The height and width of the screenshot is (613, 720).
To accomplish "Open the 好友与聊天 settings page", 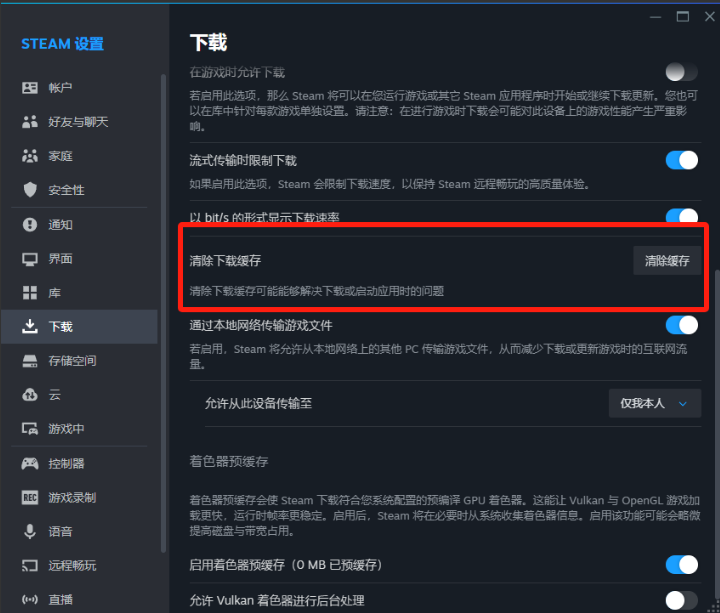I will point(79,122).
